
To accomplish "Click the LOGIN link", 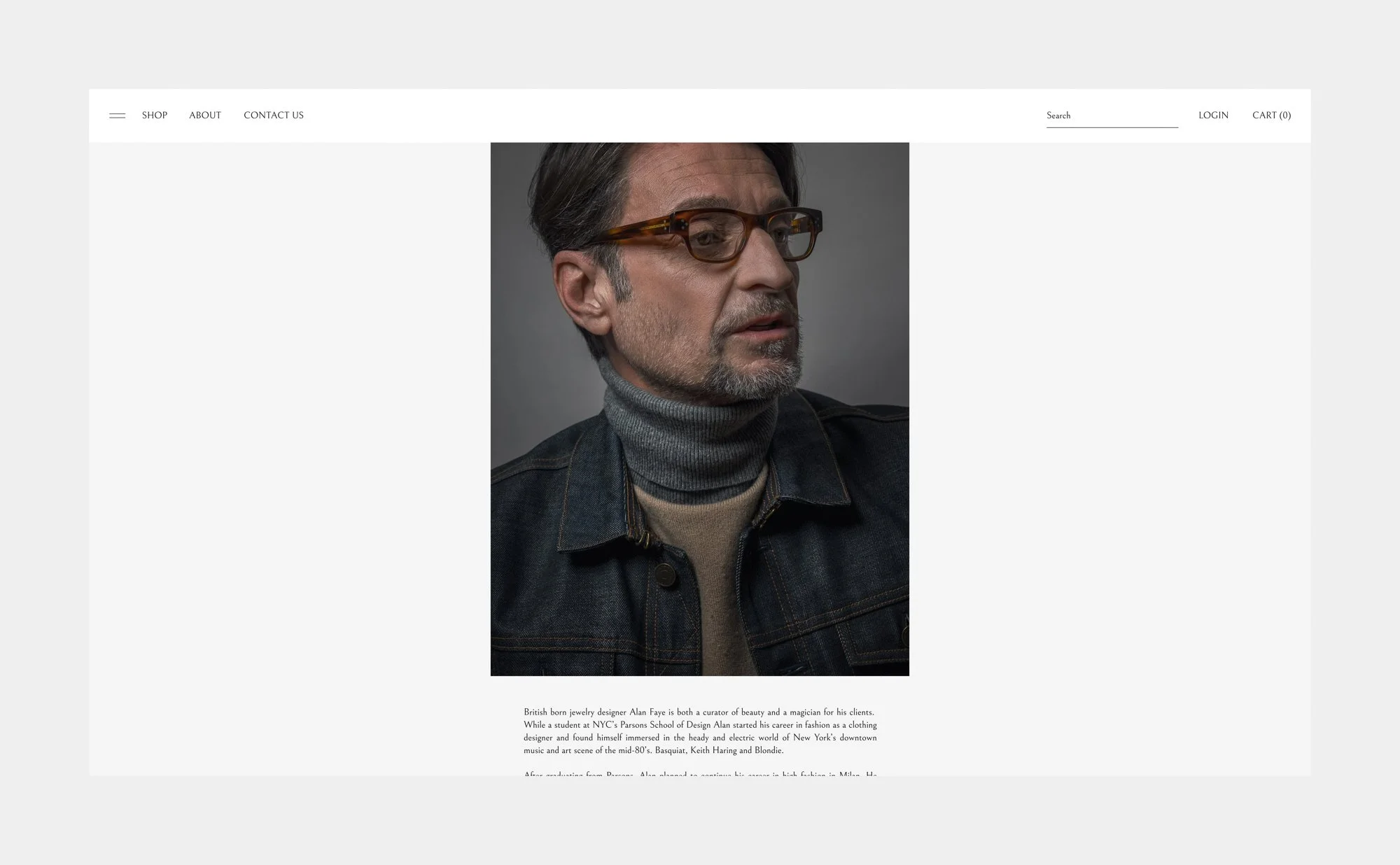I will [1213, 115].
